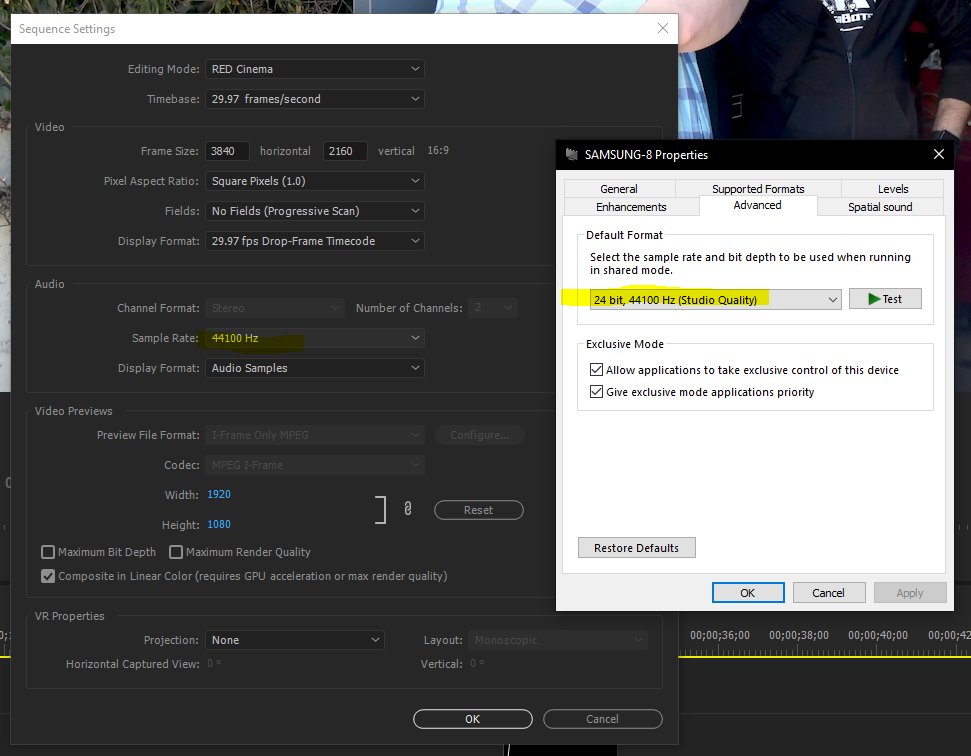Screen dimensions: 971x756
Task: Click the Restore Defaults button
Action: 637,548
